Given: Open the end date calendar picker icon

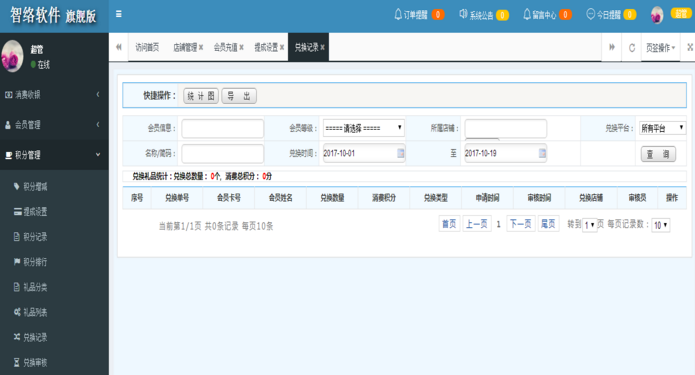Looking at the screenshot, I should tap(542, 153).
